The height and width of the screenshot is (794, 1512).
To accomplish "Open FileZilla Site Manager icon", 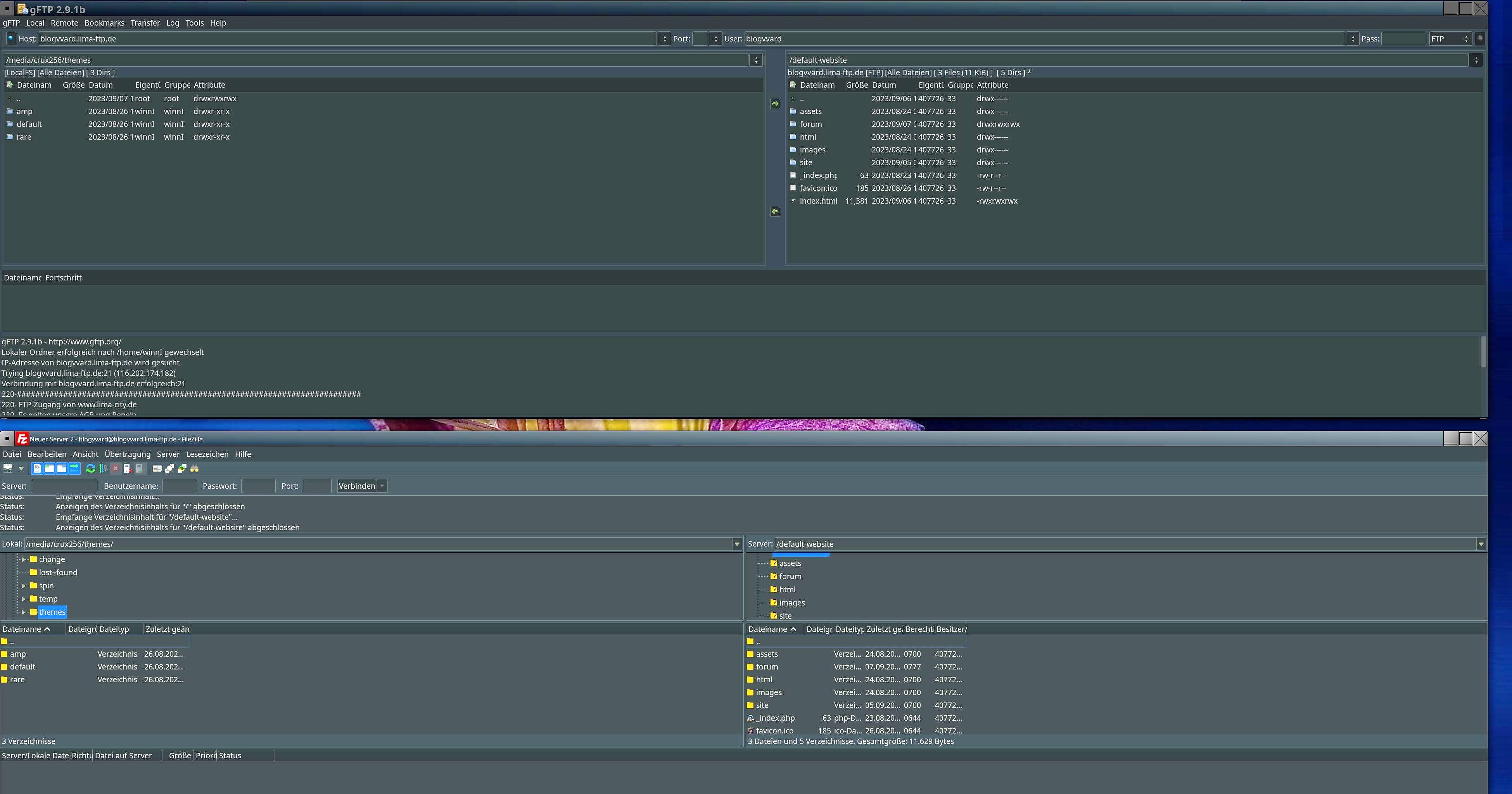I will point(8,469).
